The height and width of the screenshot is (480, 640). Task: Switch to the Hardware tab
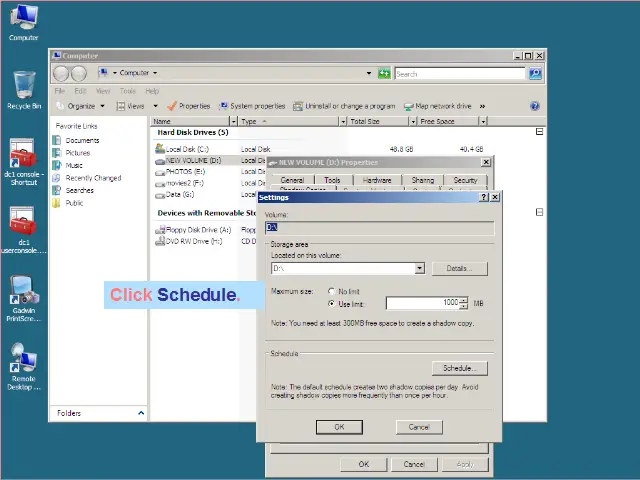[x=377, y=180]
